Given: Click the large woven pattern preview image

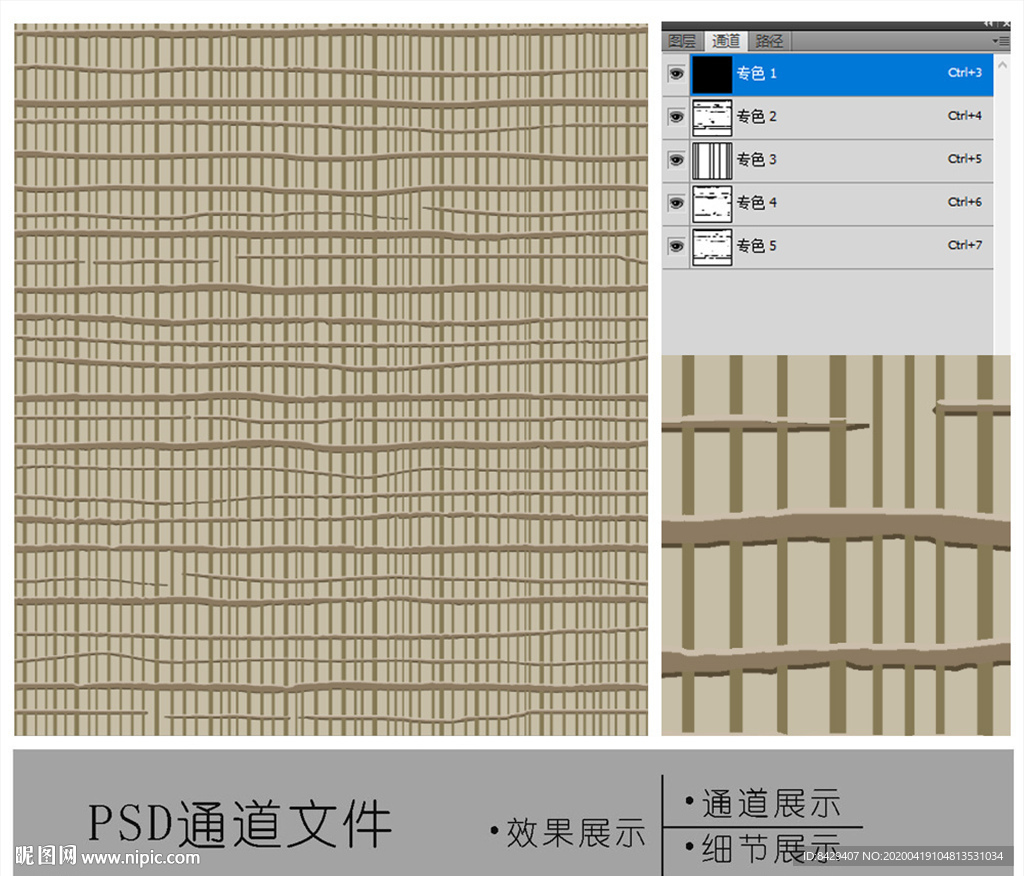Looking at the screenshot, I should (330, 380).
